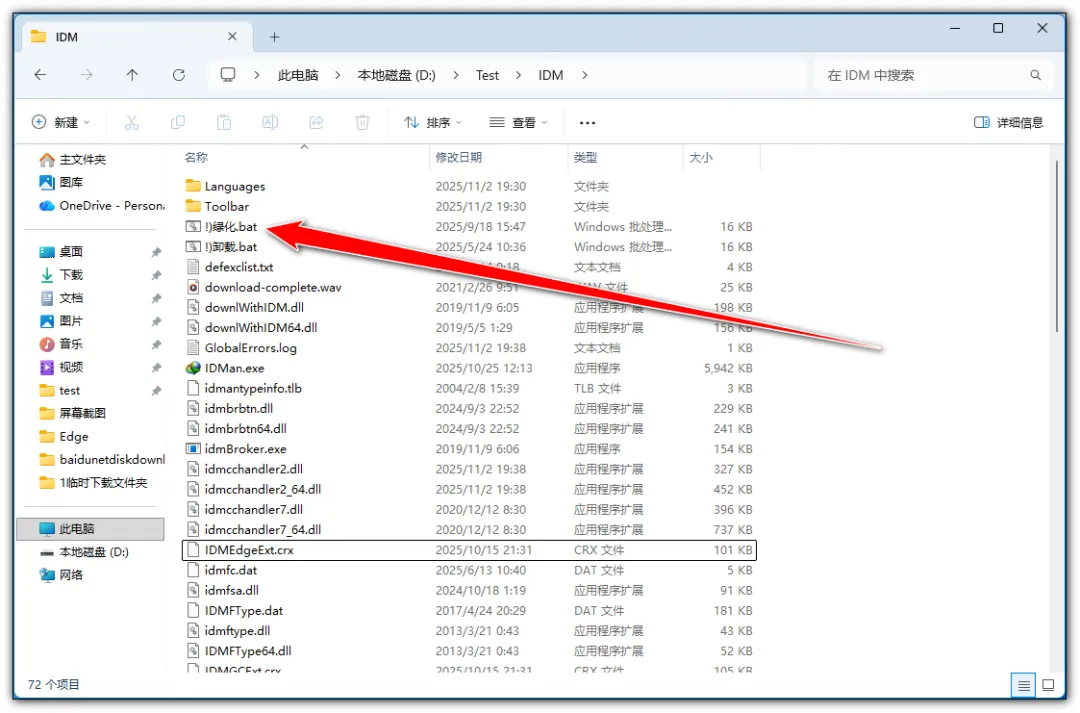
Task: Navigate to 此电脑 breadcrumb
Action: pyautogui.click(x=298, y=75)
